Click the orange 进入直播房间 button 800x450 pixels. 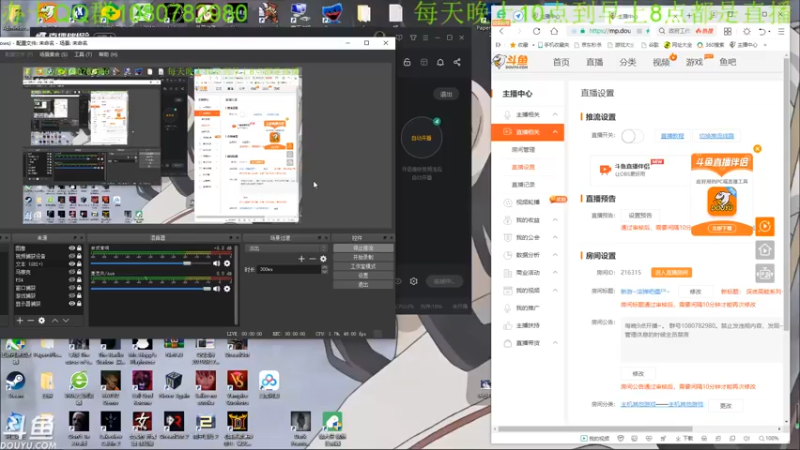[x=671, y=272]
